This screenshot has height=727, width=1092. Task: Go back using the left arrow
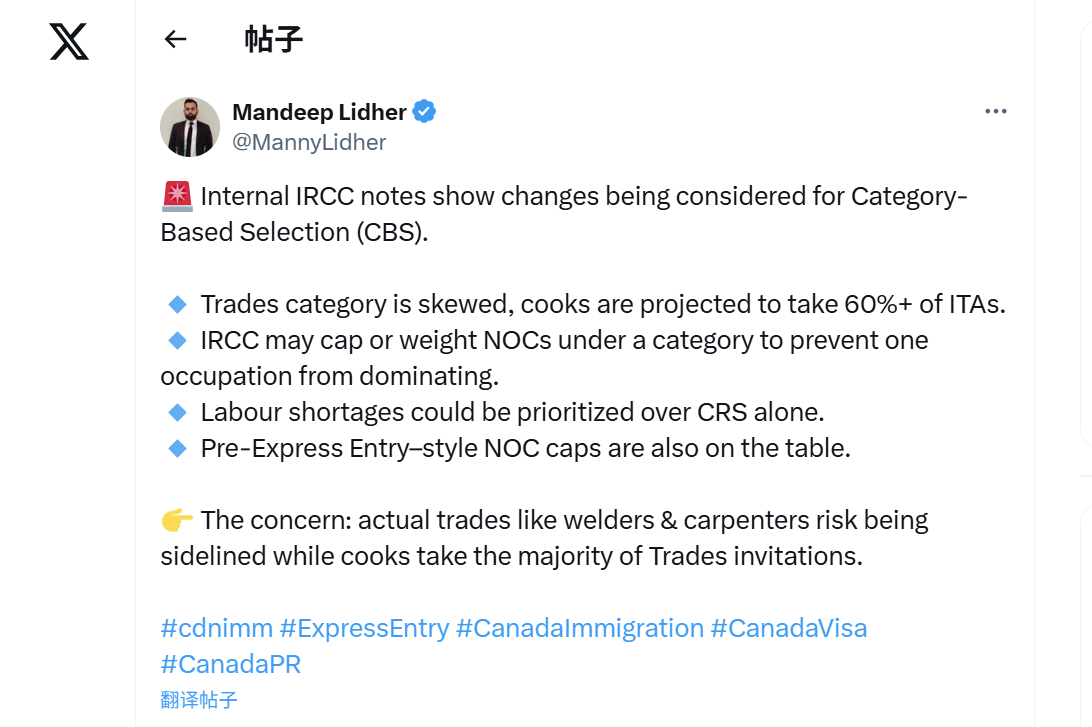176,39
